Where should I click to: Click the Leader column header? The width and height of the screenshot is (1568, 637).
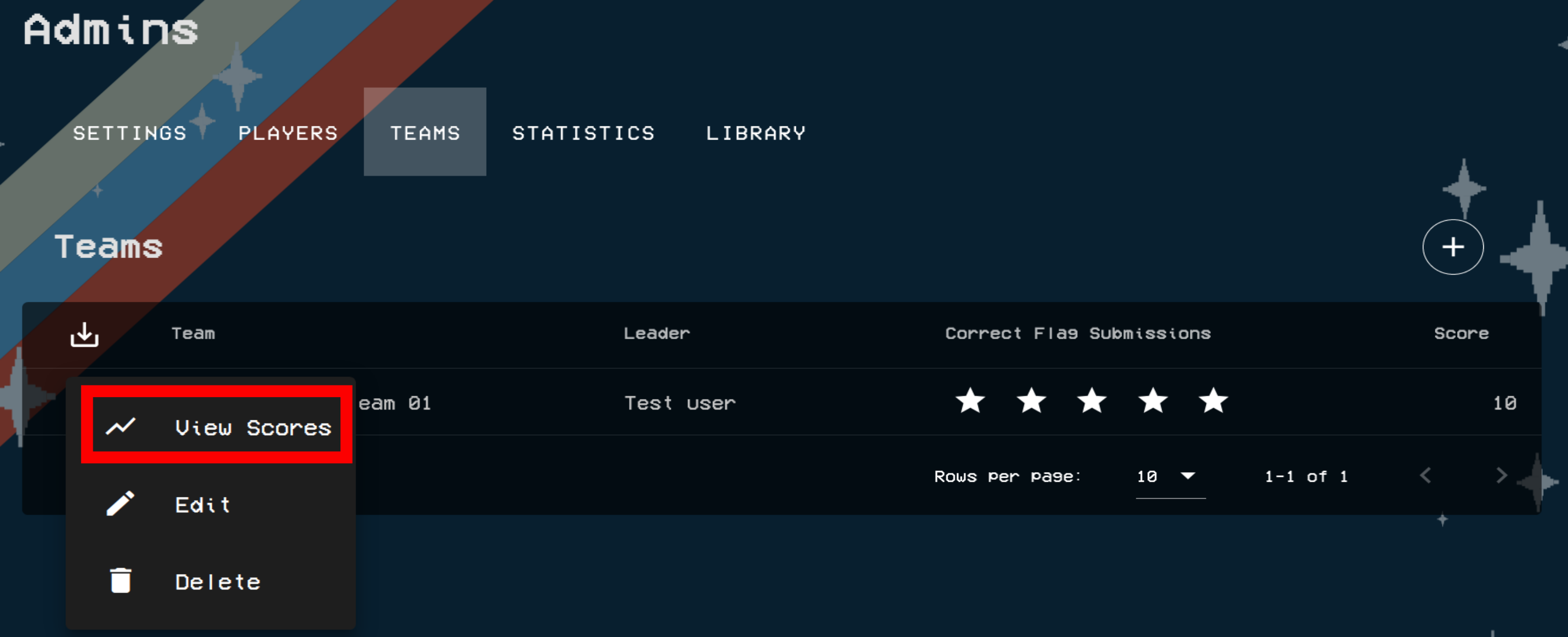[x=657, y=333]
